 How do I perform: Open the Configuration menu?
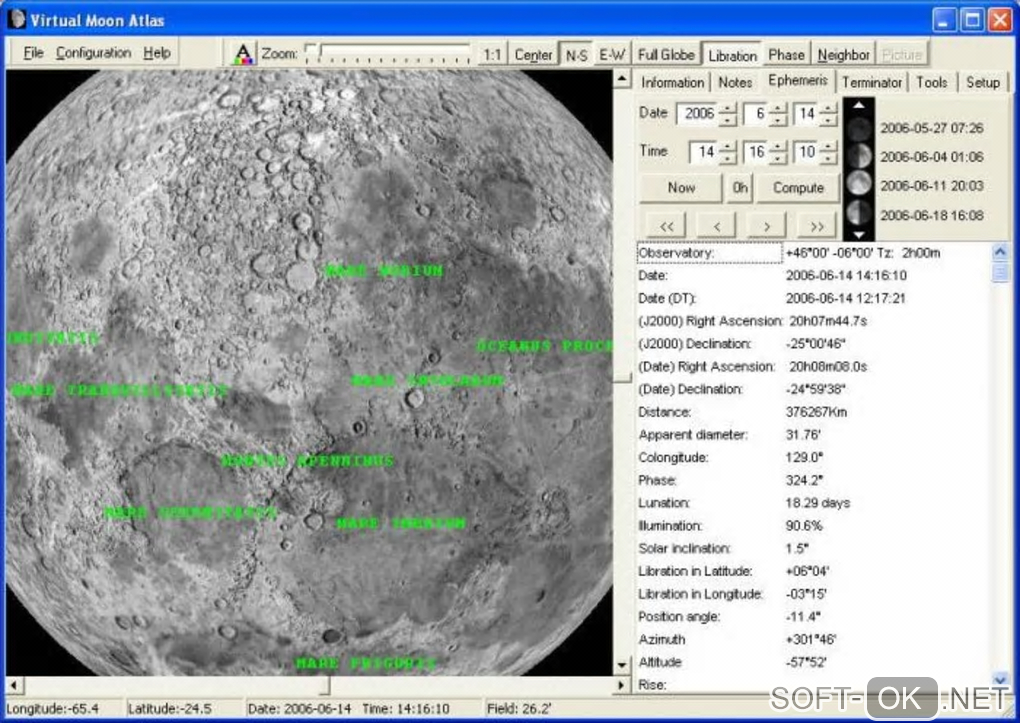[93, 53]
